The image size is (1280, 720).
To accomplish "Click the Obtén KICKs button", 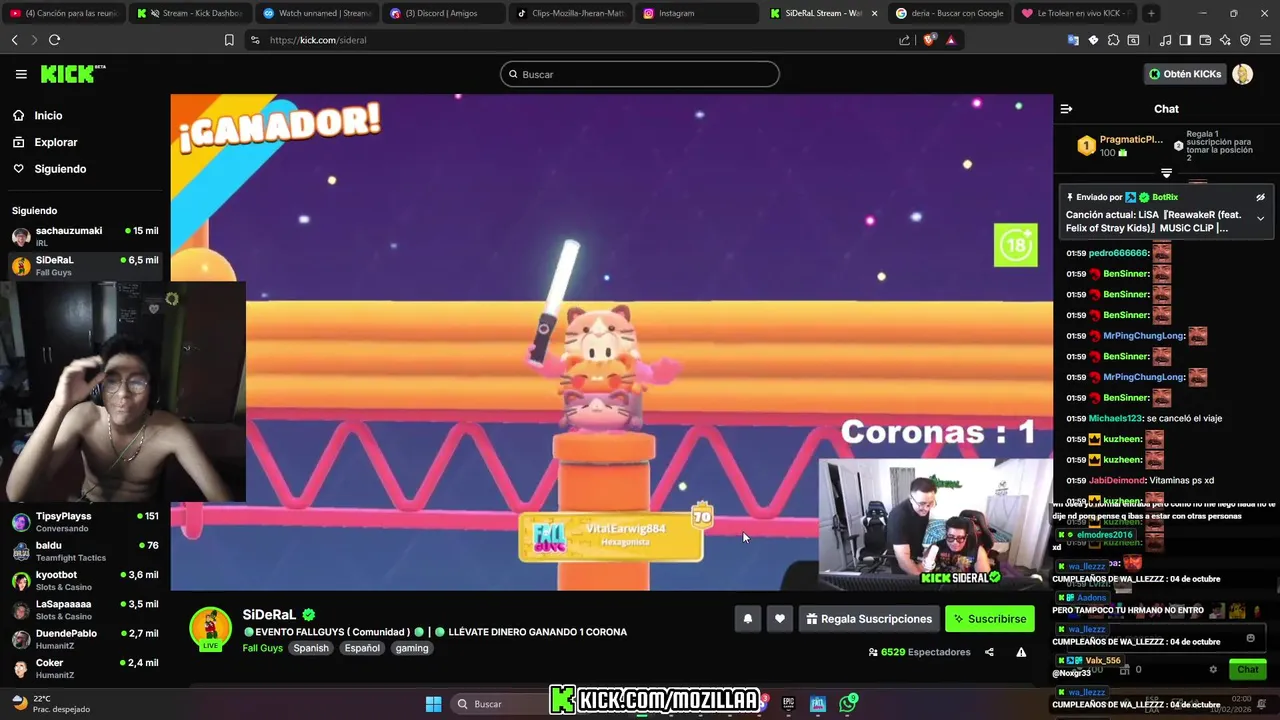I will [1185, 74].
